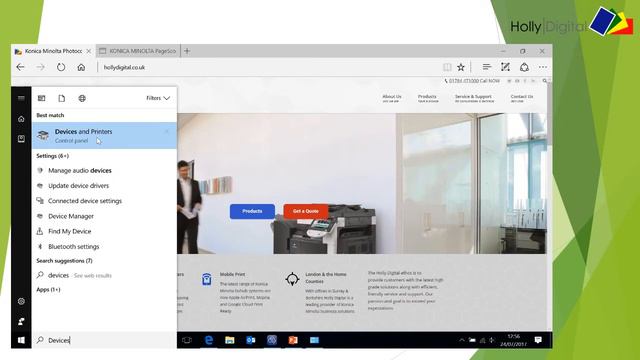640x360 pixels.
Task: Go forward in the browser
Action: pos(40,67)
